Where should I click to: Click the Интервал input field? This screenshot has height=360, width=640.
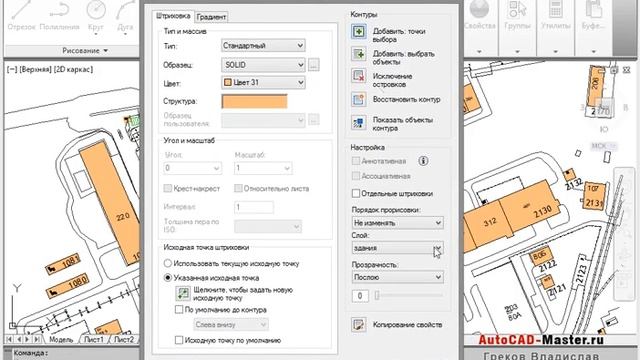point(253,207)
